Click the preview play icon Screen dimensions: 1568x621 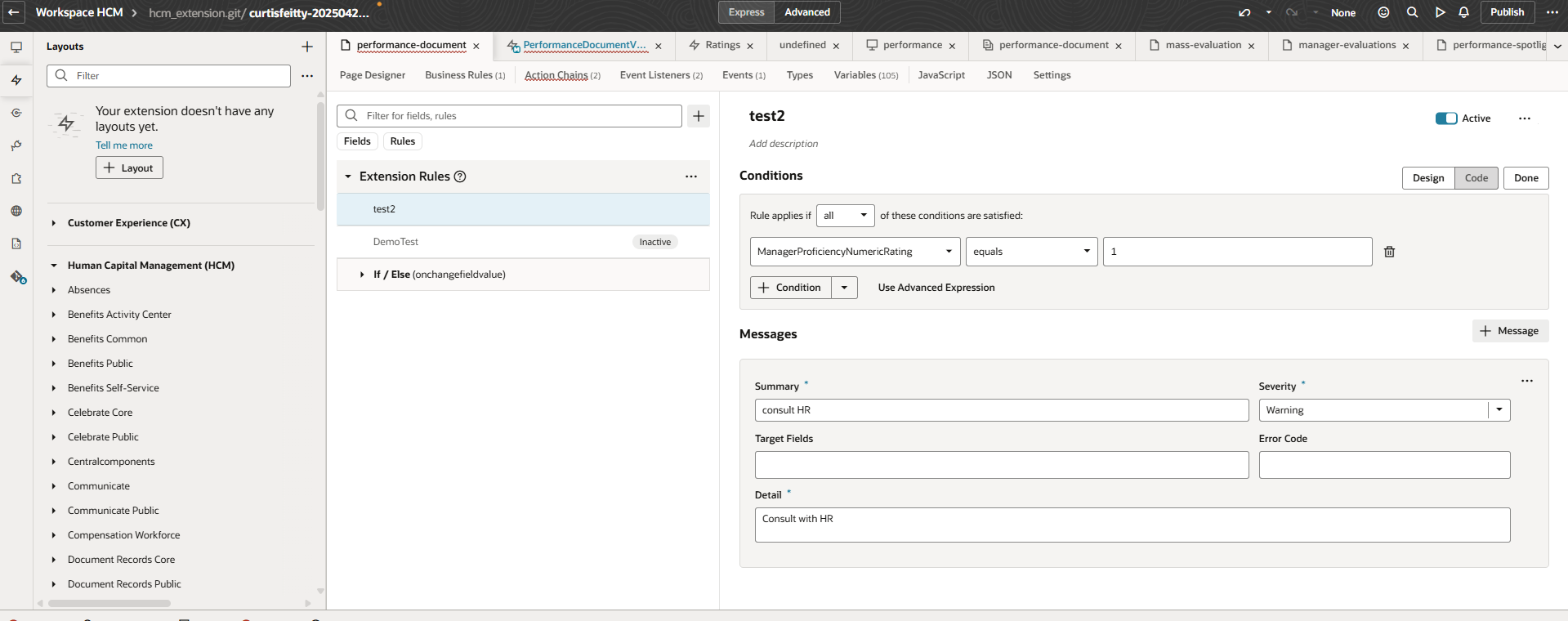(x=1440, y=12)
